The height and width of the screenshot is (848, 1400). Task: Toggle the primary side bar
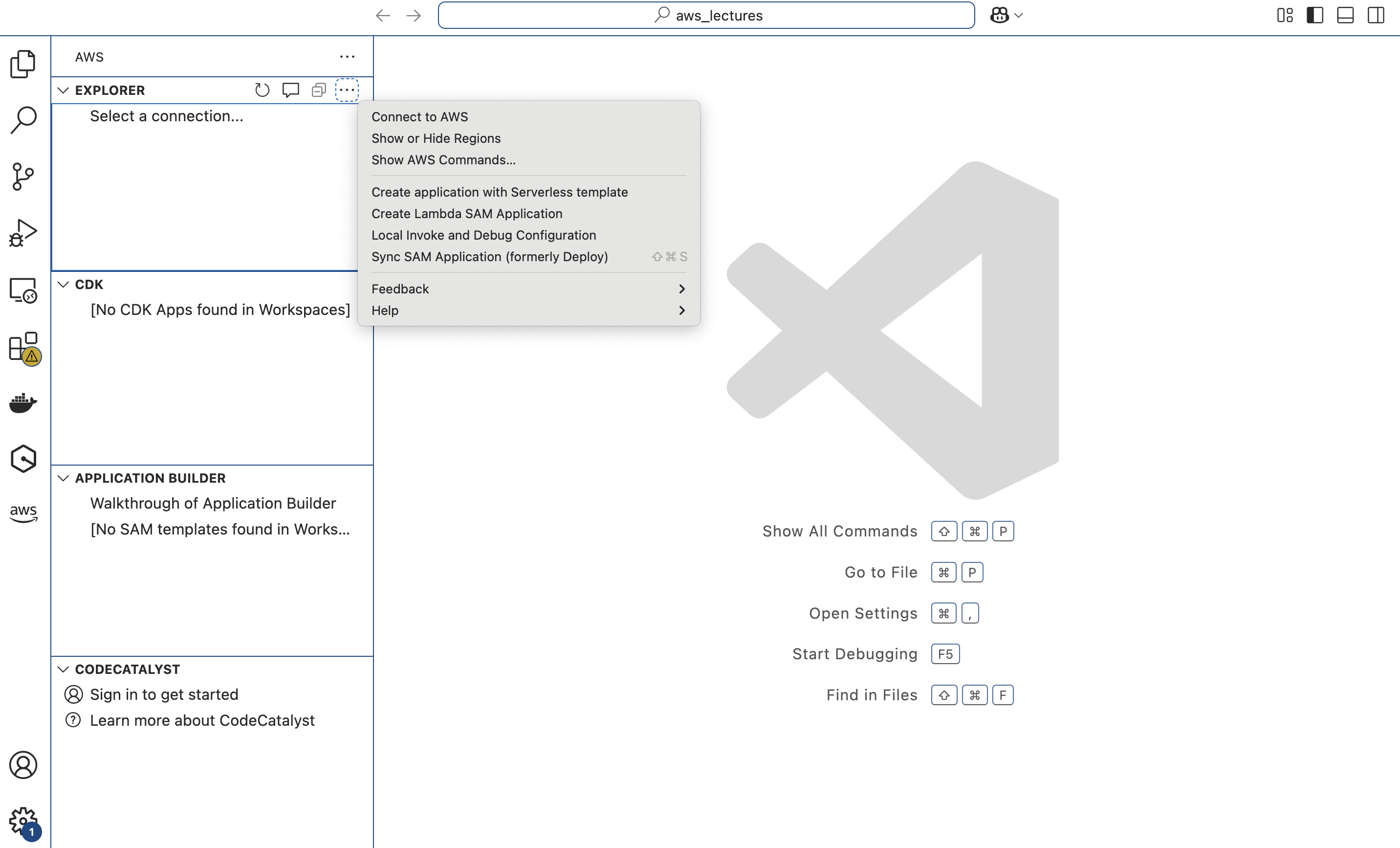pos(1315,15)
